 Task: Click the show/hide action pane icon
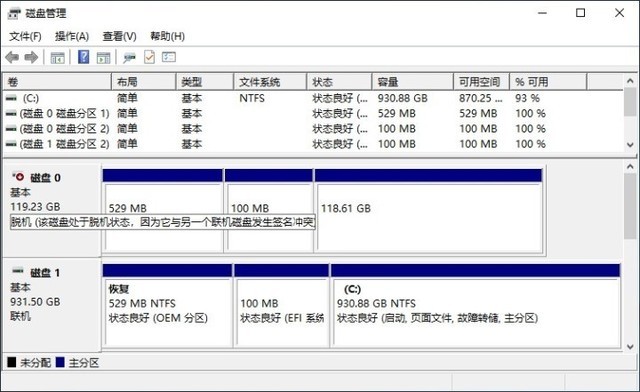tap(104, 58)
